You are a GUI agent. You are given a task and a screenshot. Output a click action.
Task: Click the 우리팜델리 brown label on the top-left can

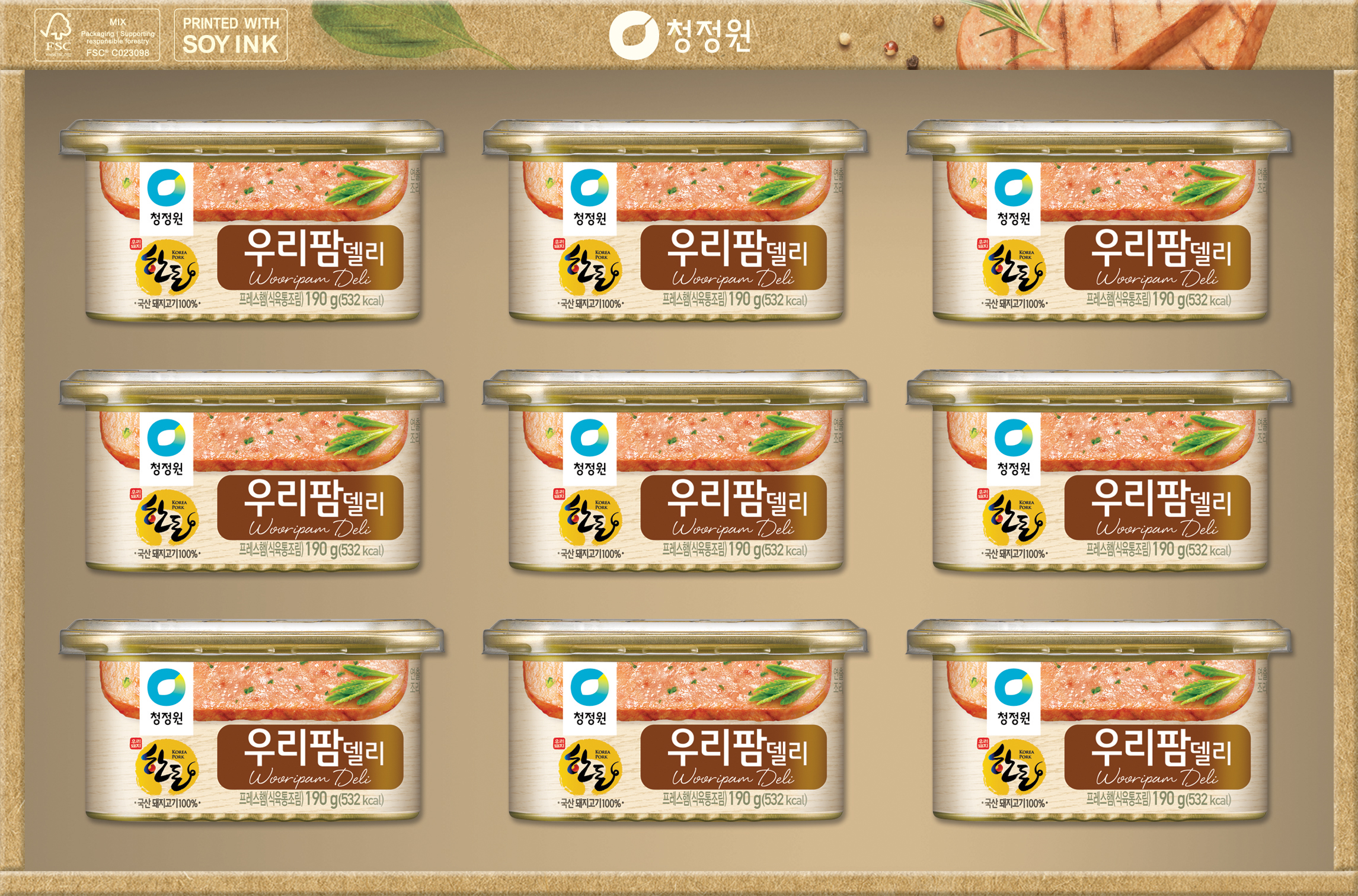(310, 257)
